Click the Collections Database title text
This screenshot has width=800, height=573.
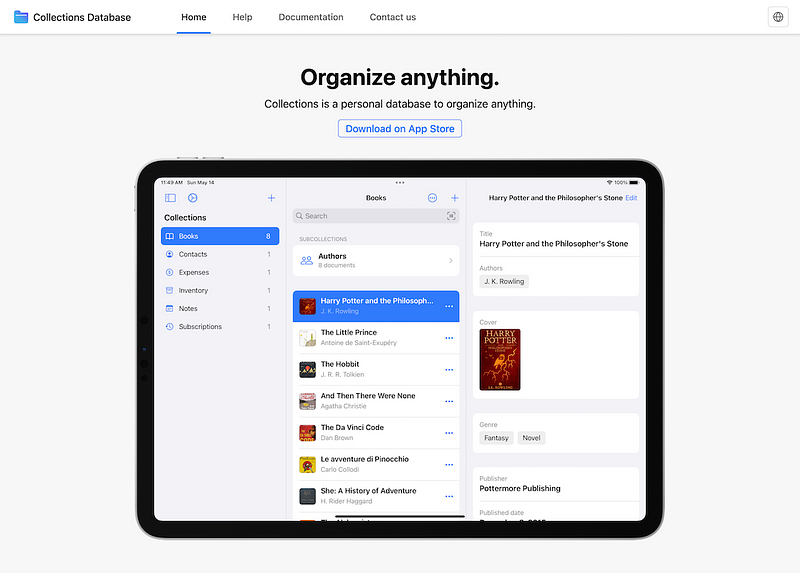[x=82, y=17]
